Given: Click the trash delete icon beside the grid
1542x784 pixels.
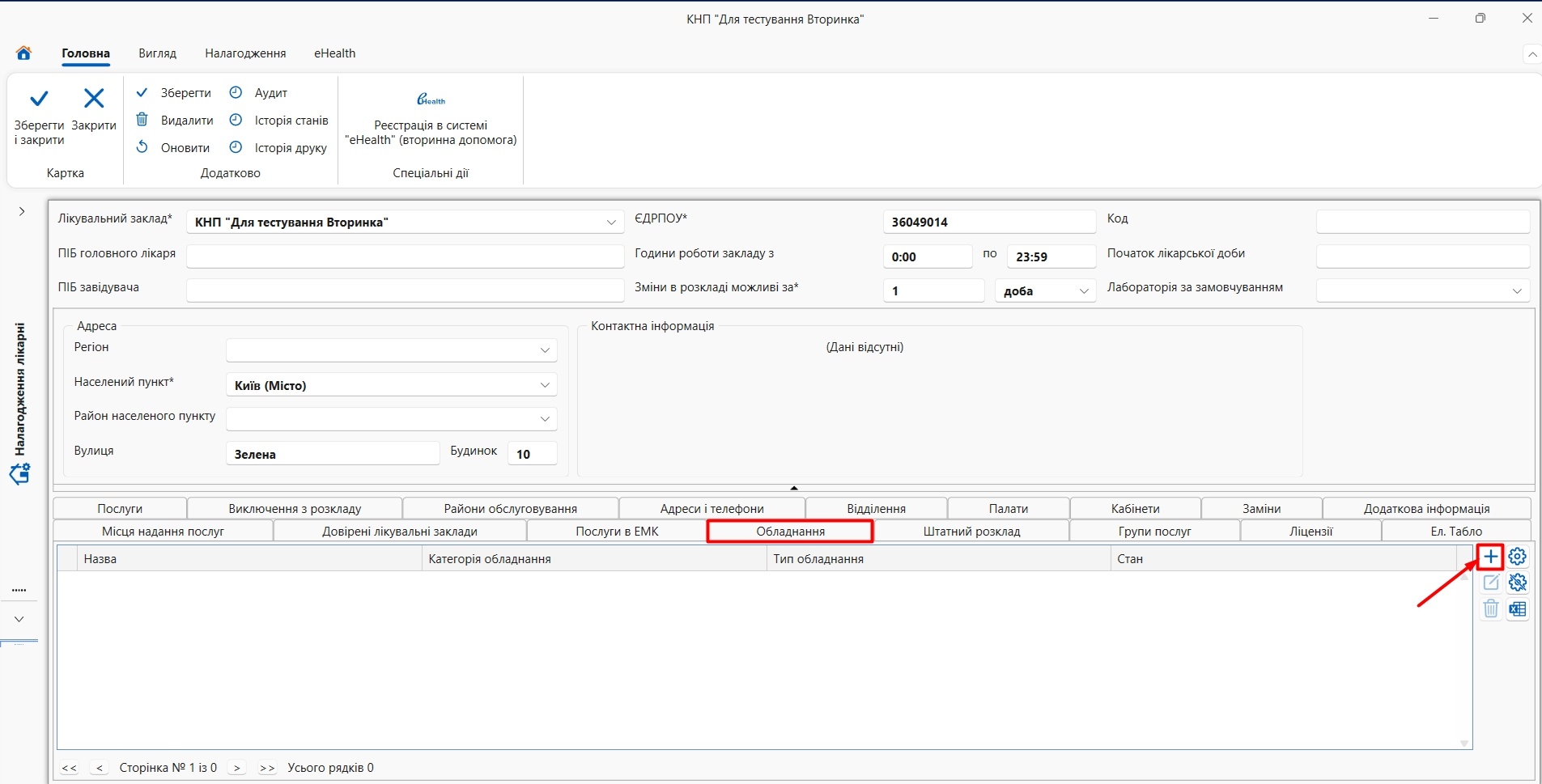Looking at the screenshot, I should tap(1490, 609).
